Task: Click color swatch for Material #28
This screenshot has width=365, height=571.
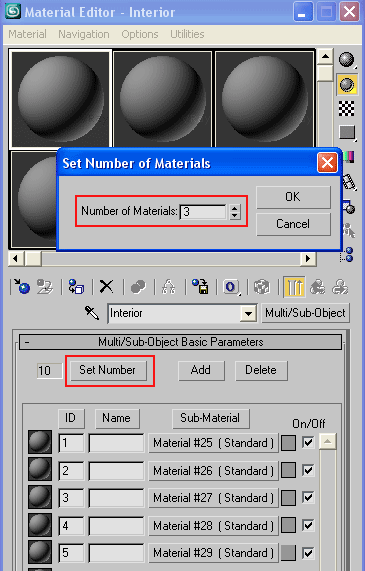Action: (x=289, y=525)
